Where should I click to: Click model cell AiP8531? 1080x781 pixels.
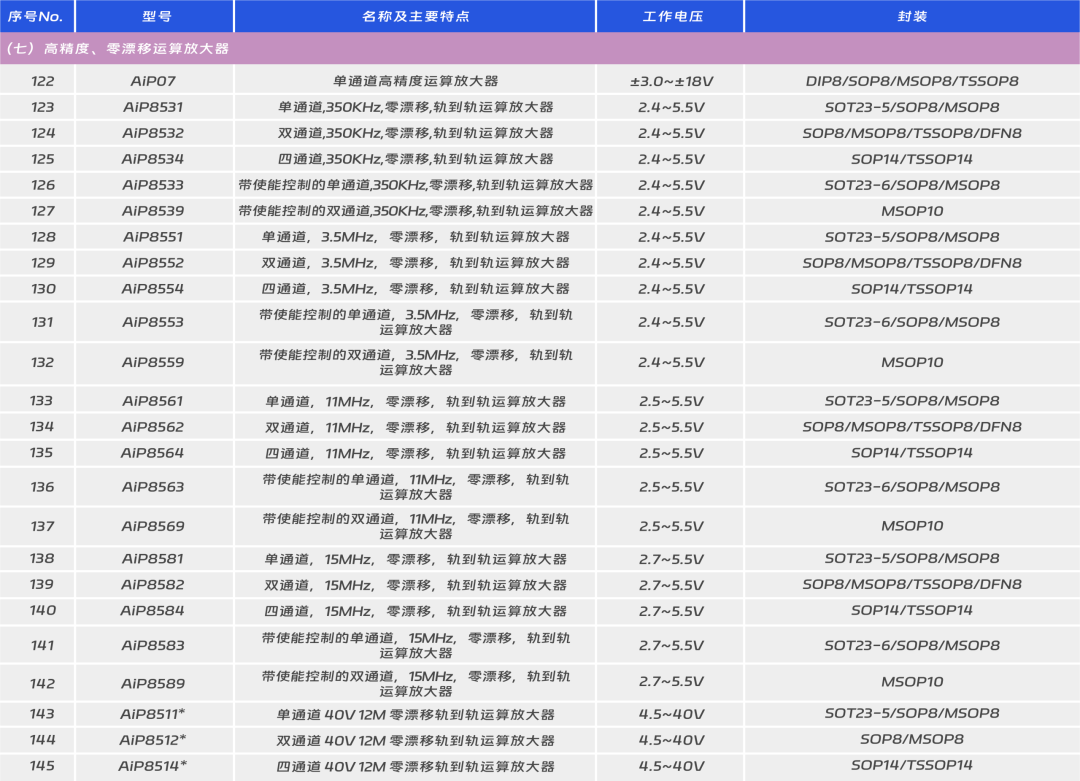(153, 107)
